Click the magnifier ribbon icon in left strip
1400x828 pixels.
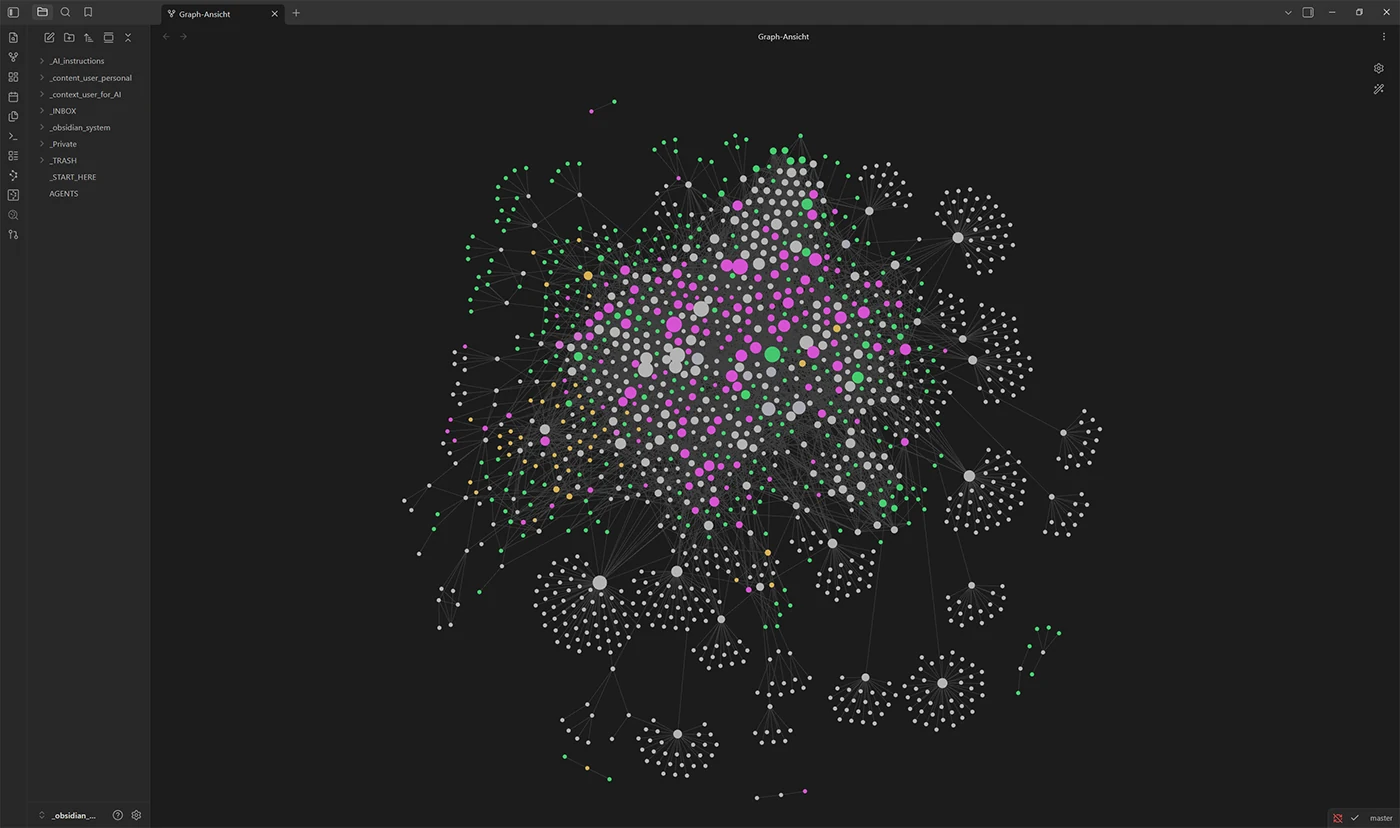point(13,215)
